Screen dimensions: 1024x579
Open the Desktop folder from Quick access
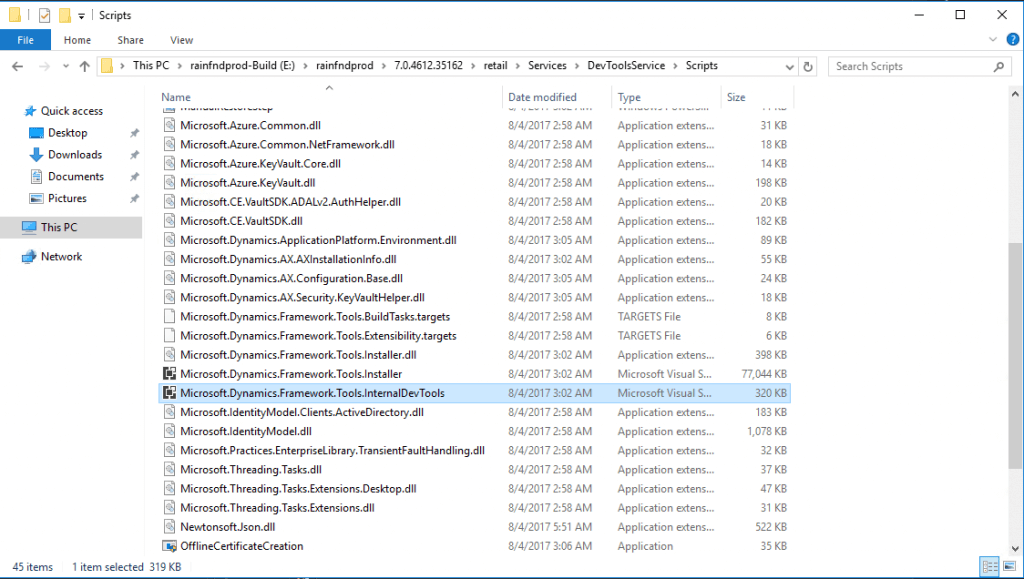coord(69,132)
